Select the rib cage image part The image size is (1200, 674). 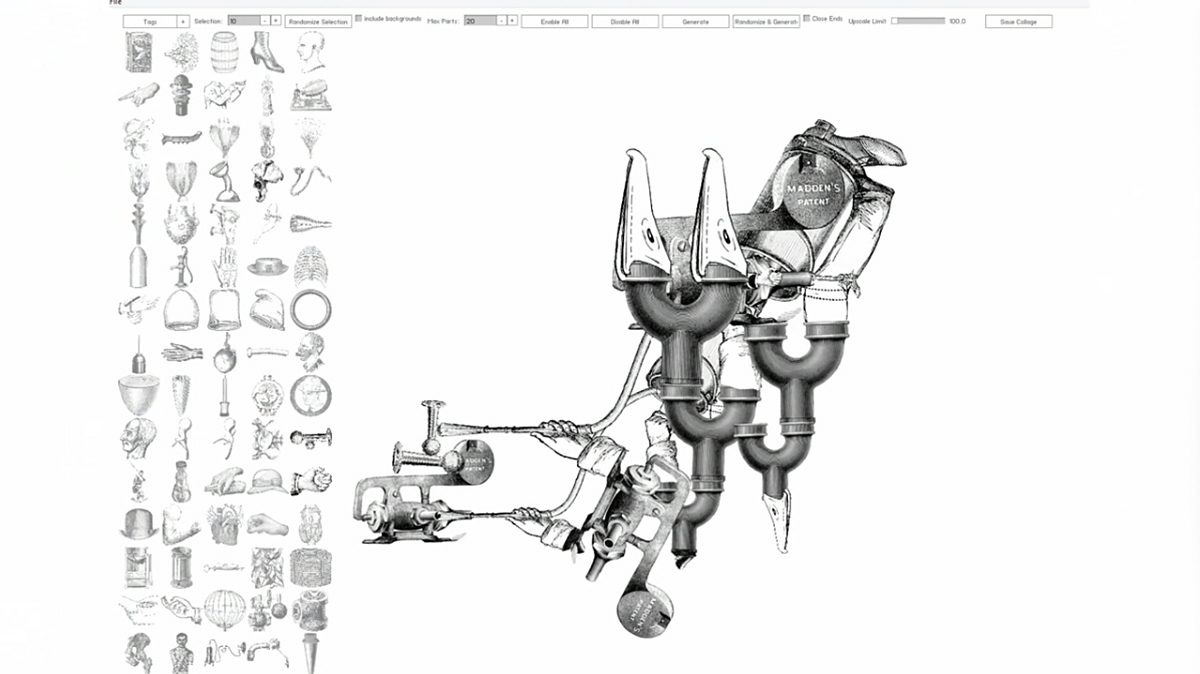click(311, 267)
